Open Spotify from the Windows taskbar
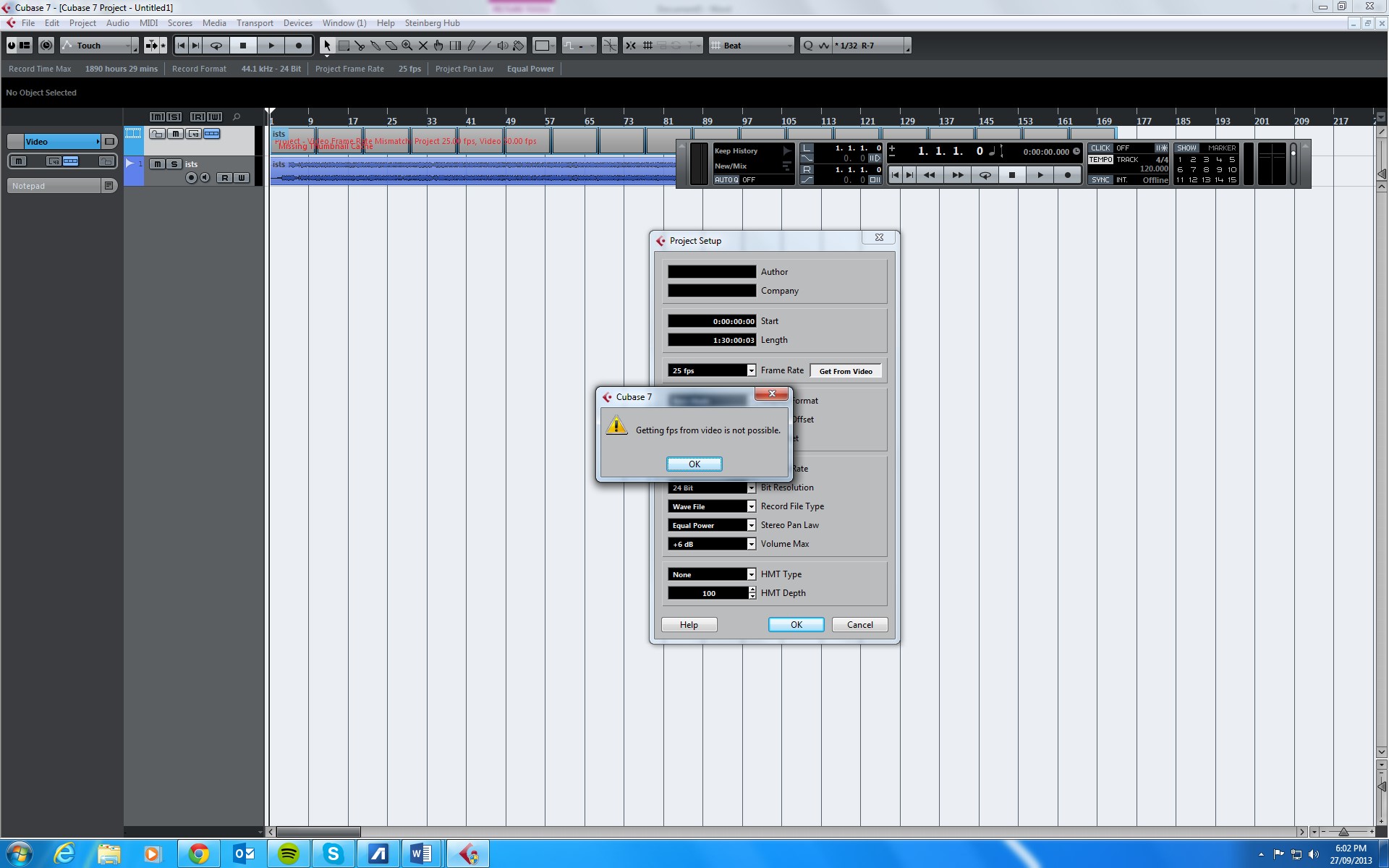 [x=289, y=854]
